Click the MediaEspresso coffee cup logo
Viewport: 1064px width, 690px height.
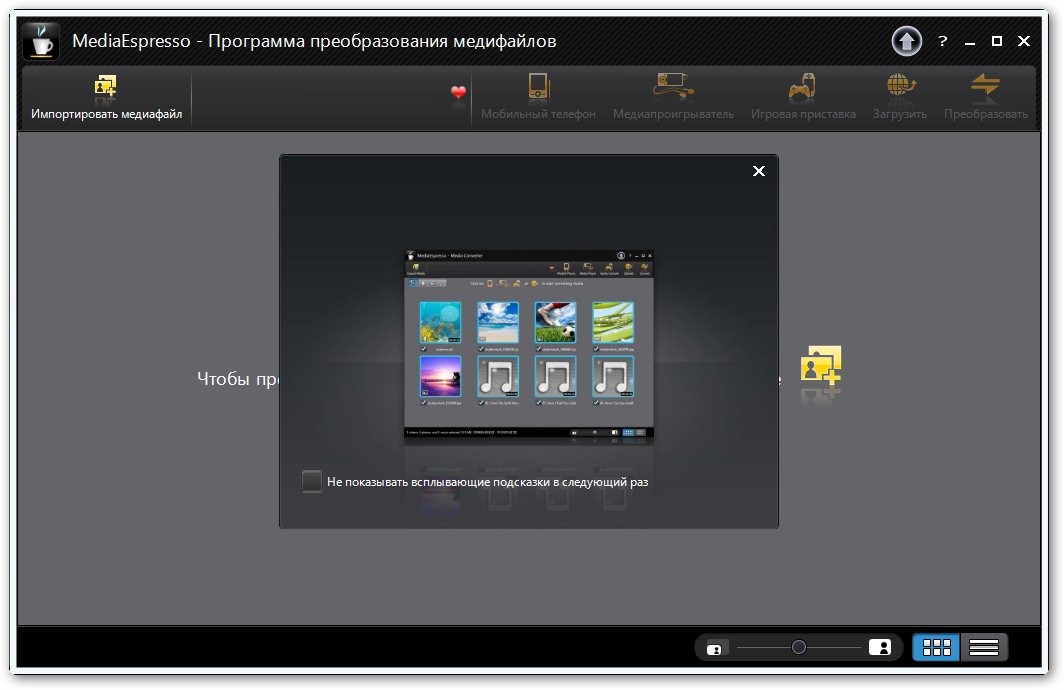coord(41,41)
